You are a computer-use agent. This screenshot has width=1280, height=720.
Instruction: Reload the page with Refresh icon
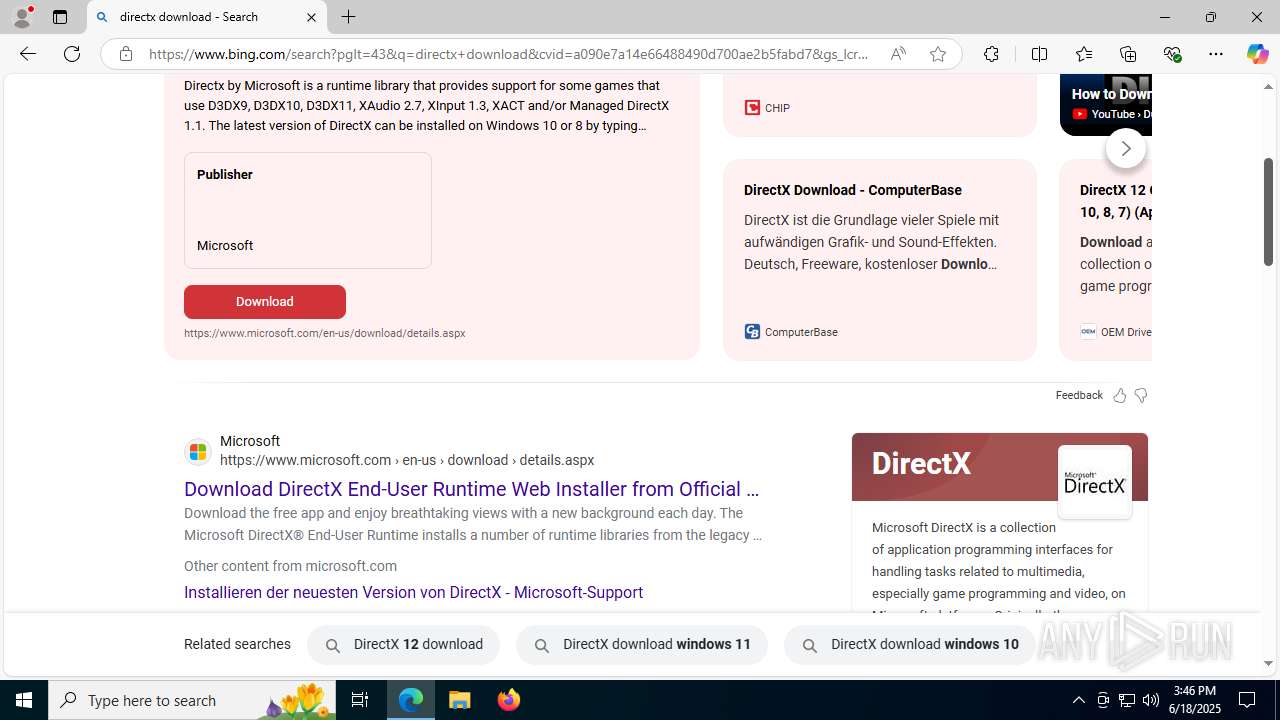click(72, 54)
